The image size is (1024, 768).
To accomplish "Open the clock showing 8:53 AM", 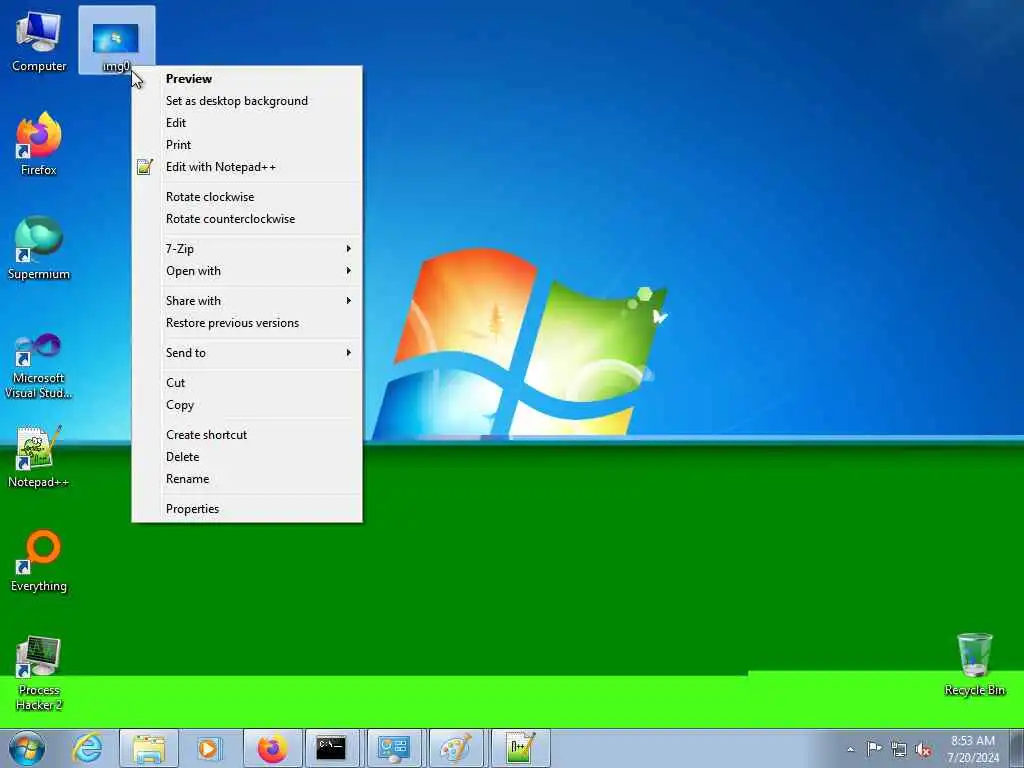I will 973,749.
